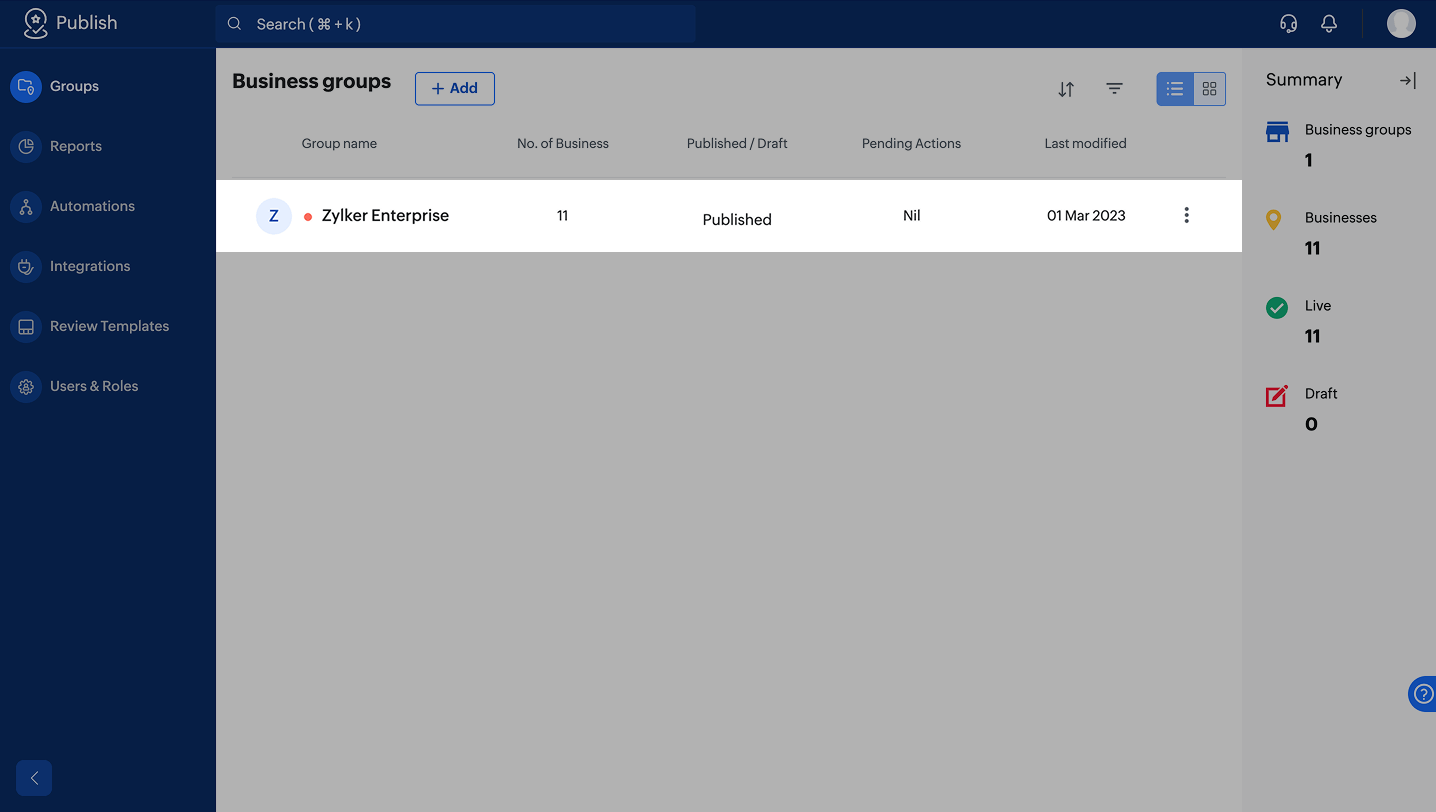
Task: Click the Automations workflow icon
Action: 26,206
